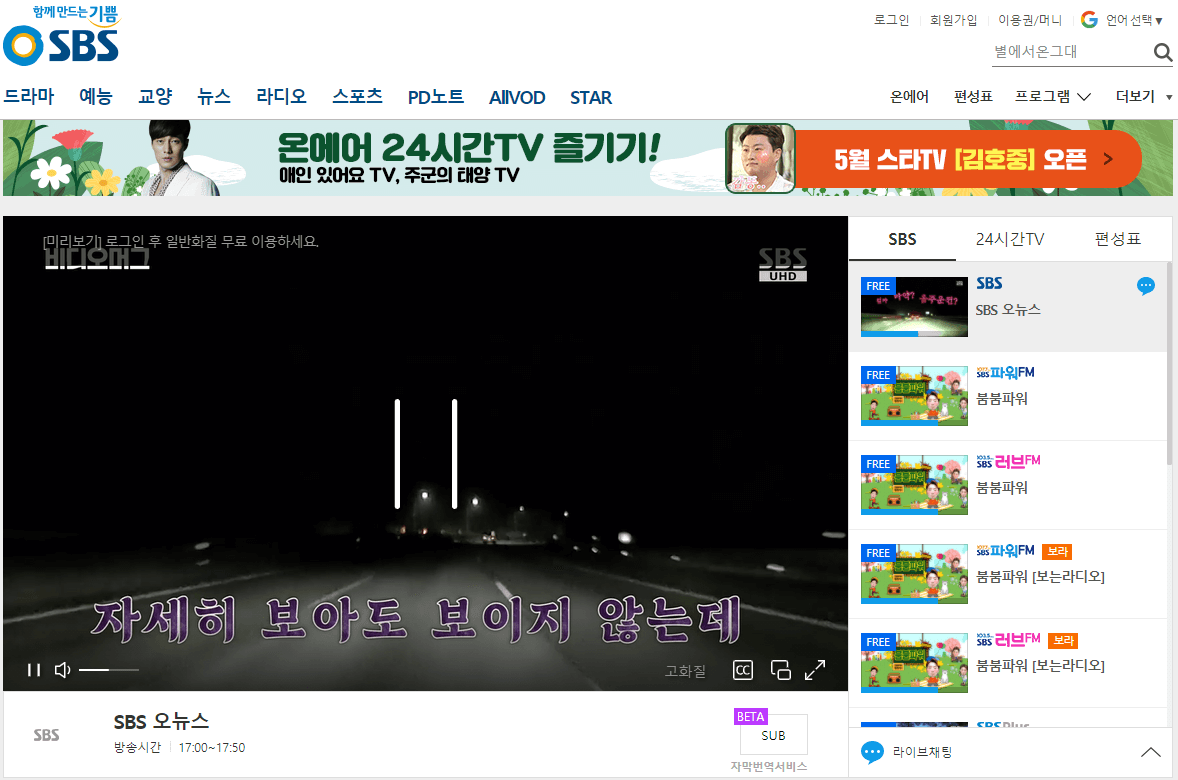1178x780 pixels.
Task: Open the STAR menu
Action: point(591,98)
